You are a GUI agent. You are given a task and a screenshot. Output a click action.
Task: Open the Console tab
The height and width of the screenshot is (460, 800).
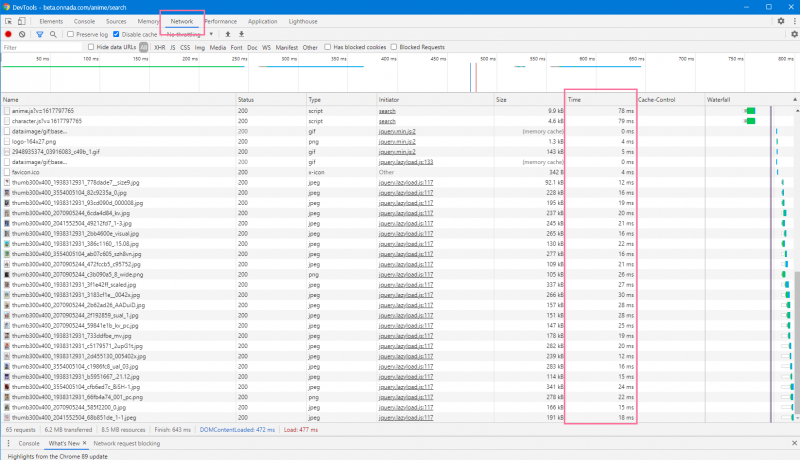point(85,21)
